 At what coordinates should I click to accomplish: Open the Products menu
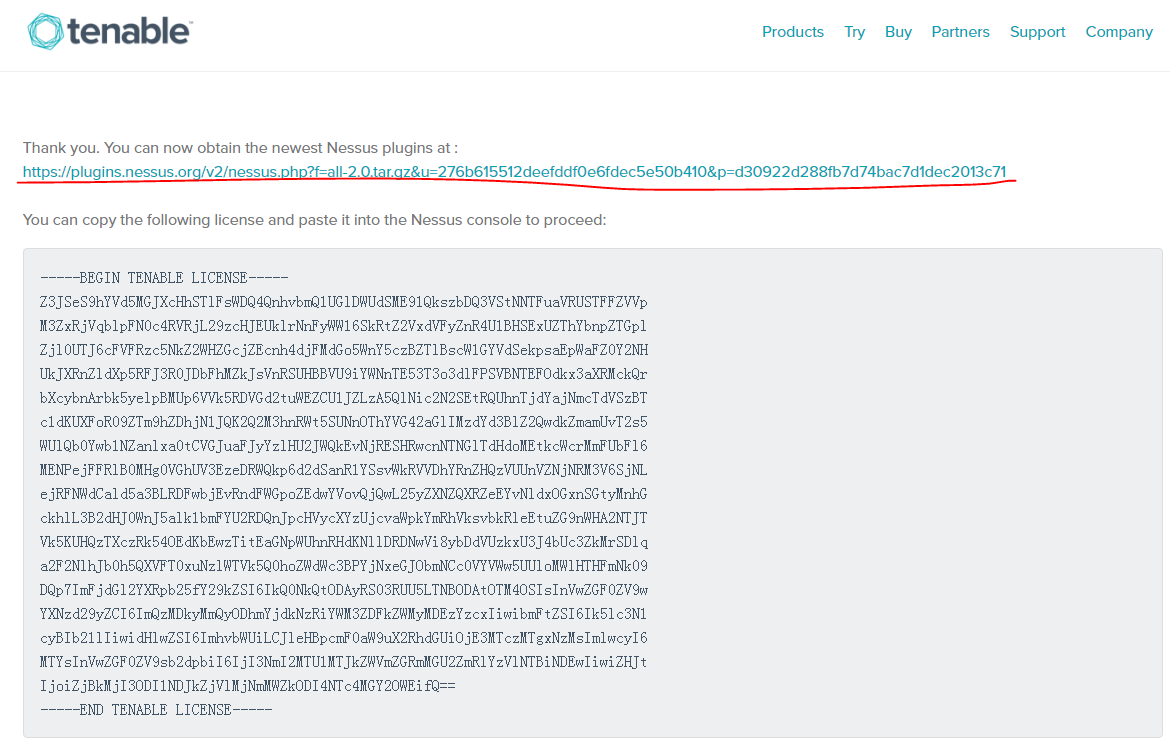point(792,32)
